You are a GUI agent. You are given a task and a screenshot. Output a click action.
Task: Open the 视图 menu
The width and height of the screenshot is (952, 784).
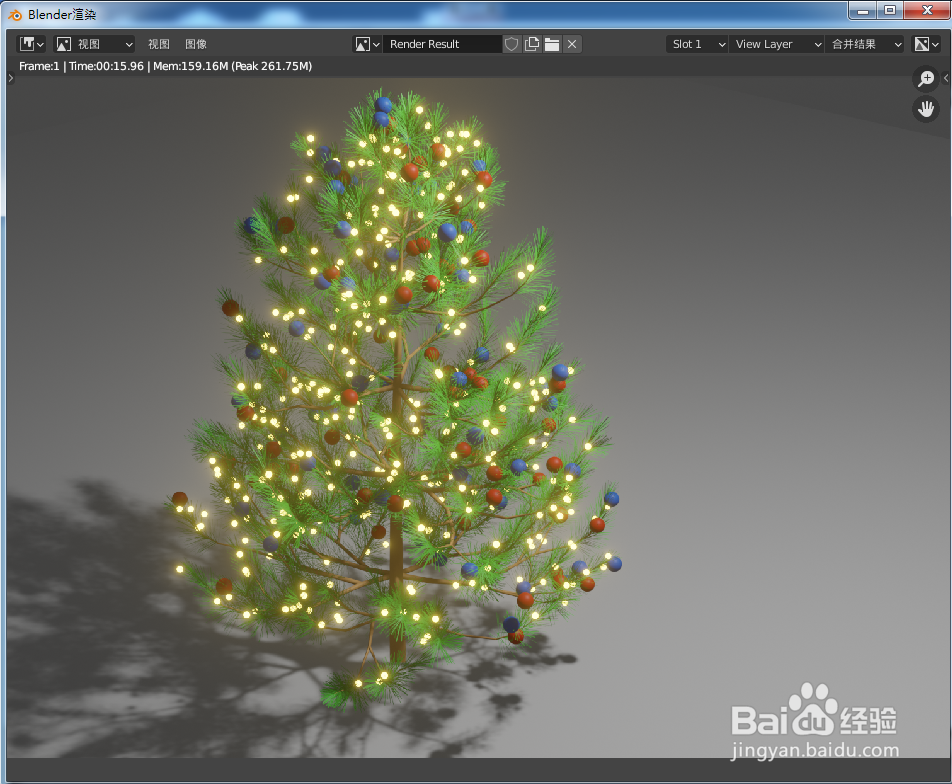coord(158,43)
